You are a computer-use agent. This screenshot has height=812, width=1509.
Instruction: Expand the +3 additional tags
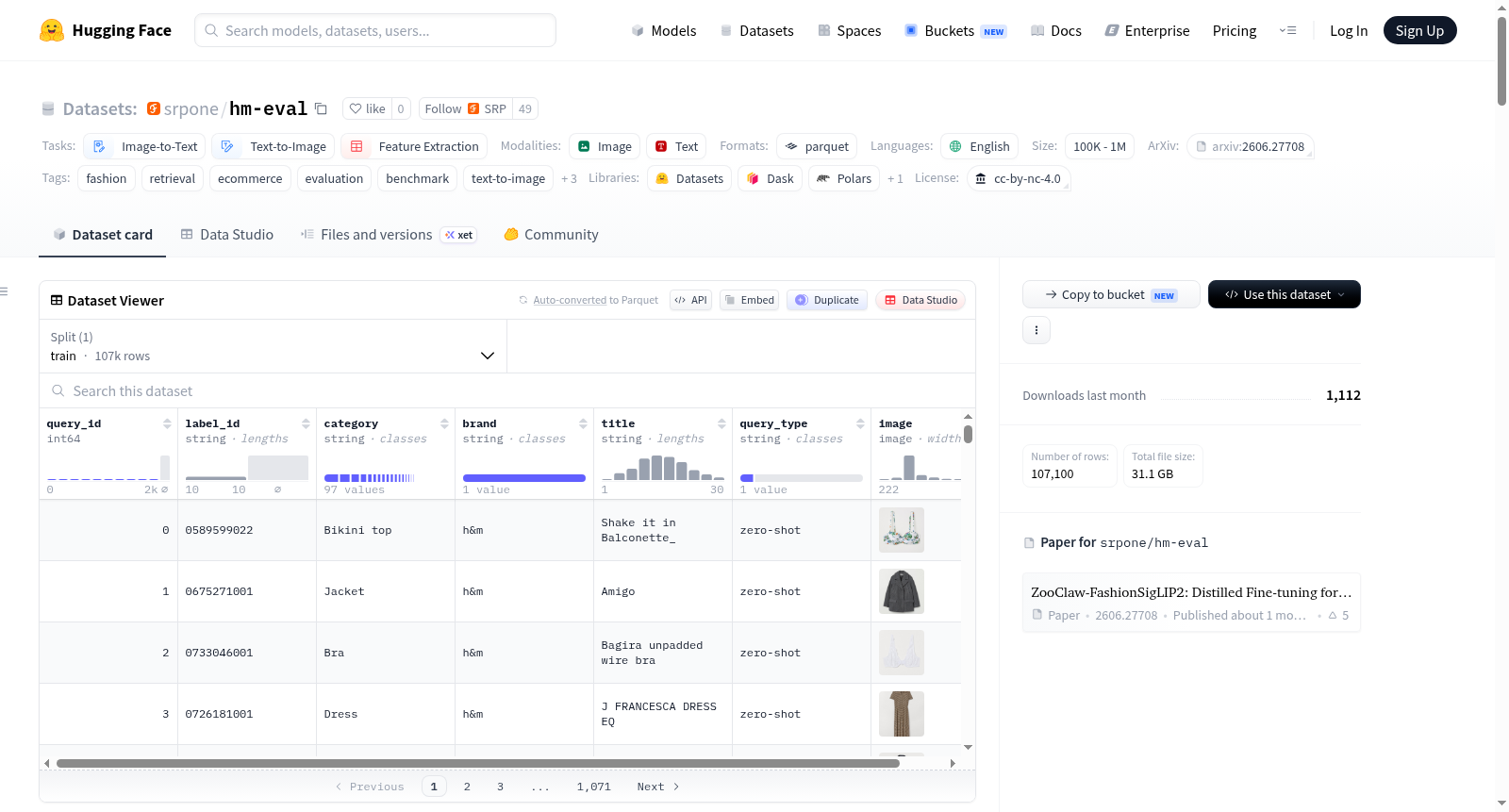[569, 178]
